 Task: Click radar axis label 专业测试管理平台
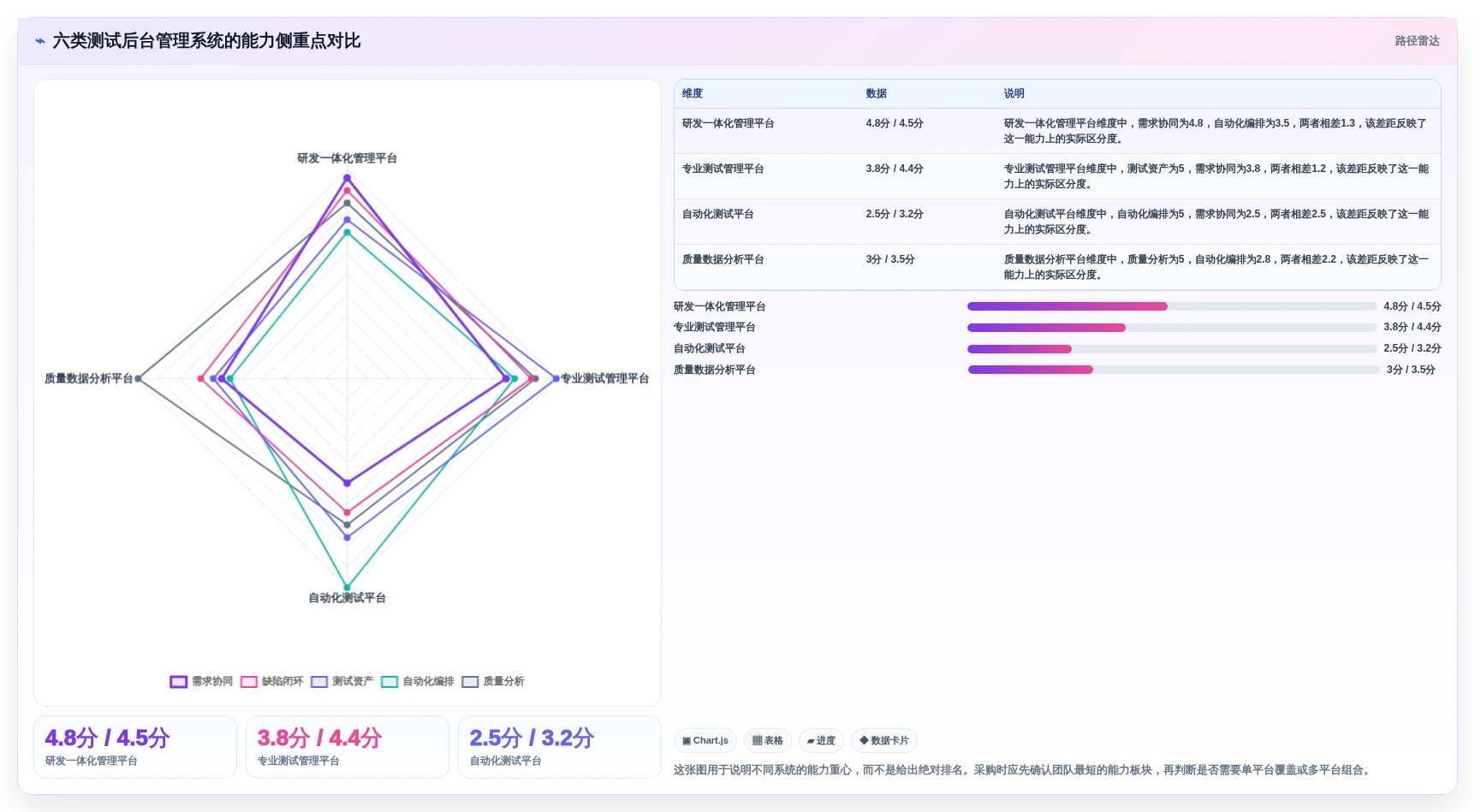pos(604,378)
